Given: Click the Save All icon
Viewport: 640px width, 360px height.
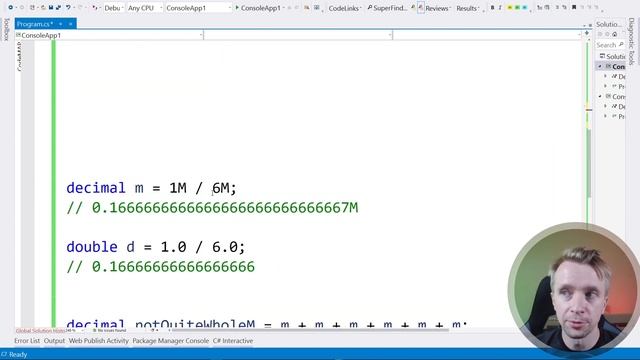Looking at the screenshot, I should point(58,7).
